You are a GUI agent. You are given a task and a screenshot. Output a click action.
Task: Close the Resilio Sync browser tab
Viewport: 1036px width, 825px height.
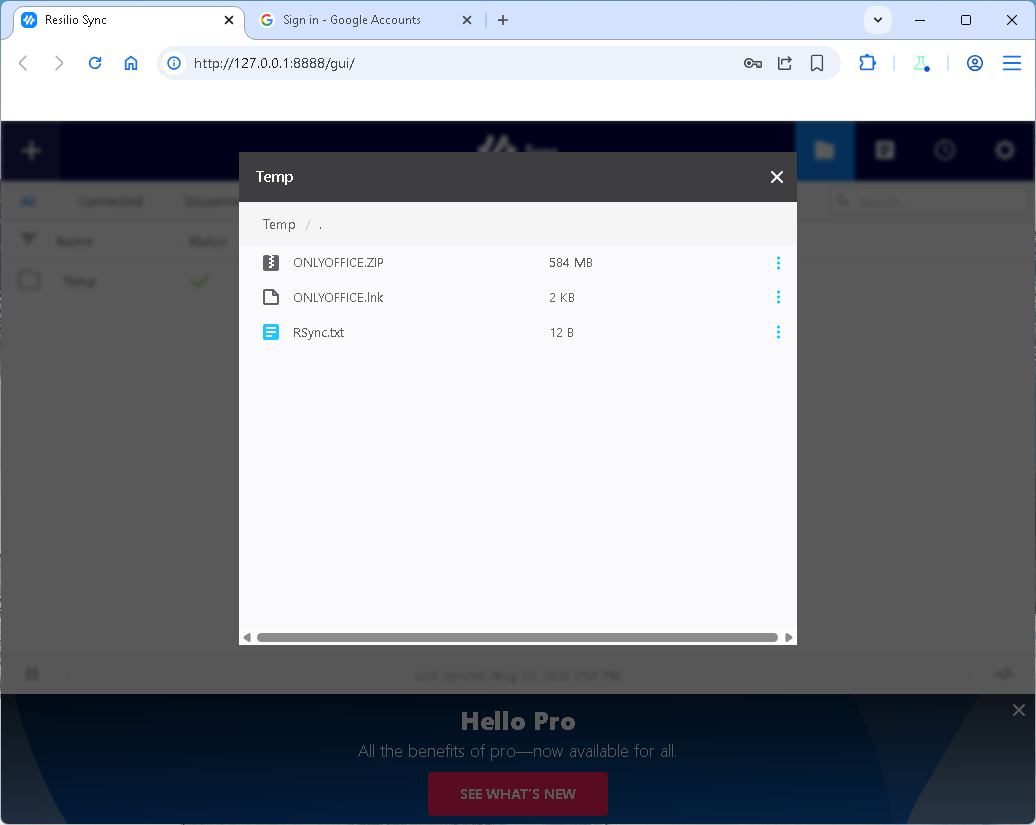(x=229, y=20)
